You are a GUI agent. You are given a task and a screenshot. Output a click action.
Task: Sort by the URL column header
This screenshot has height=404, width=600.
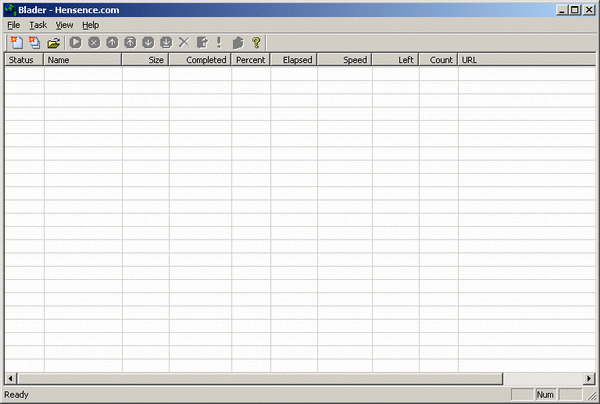(x=527, y=60)
